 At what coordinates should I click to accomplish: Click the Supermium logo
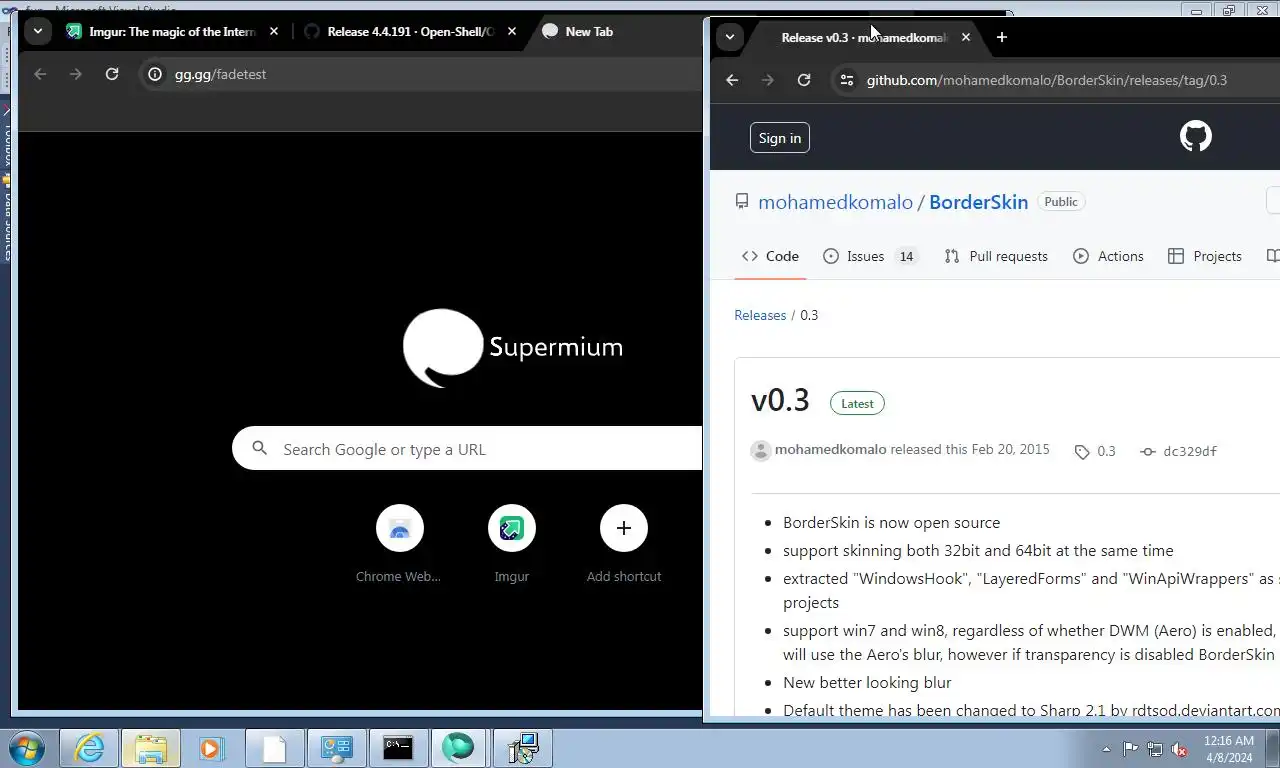pos(513,347)
